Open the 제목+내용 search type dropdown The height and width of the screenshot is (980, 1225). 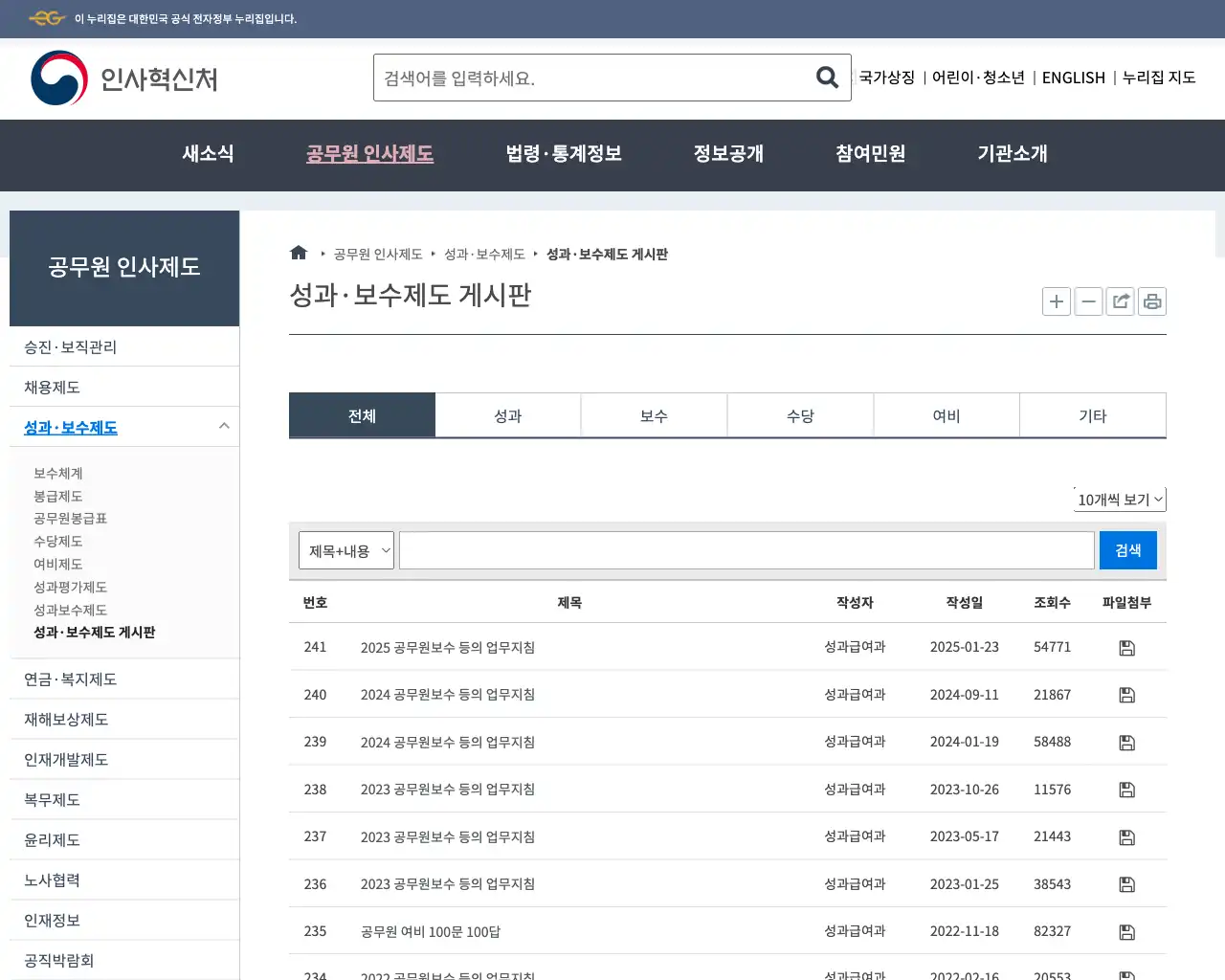click(x=346, y=550)
